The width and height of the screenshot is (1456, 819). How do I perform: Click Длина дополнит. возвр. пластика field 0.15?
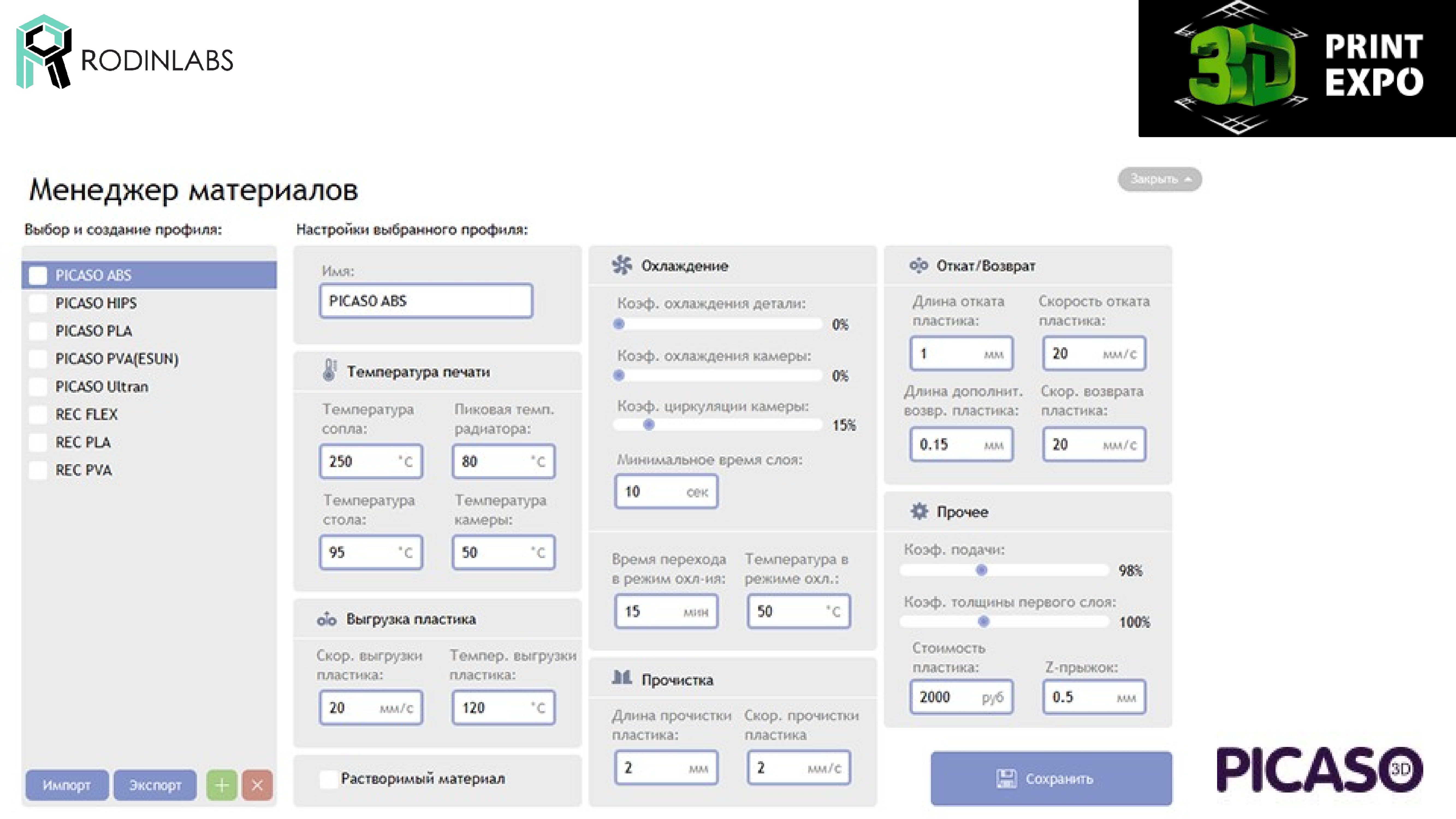pyautogui.click(x=962, y=444)
